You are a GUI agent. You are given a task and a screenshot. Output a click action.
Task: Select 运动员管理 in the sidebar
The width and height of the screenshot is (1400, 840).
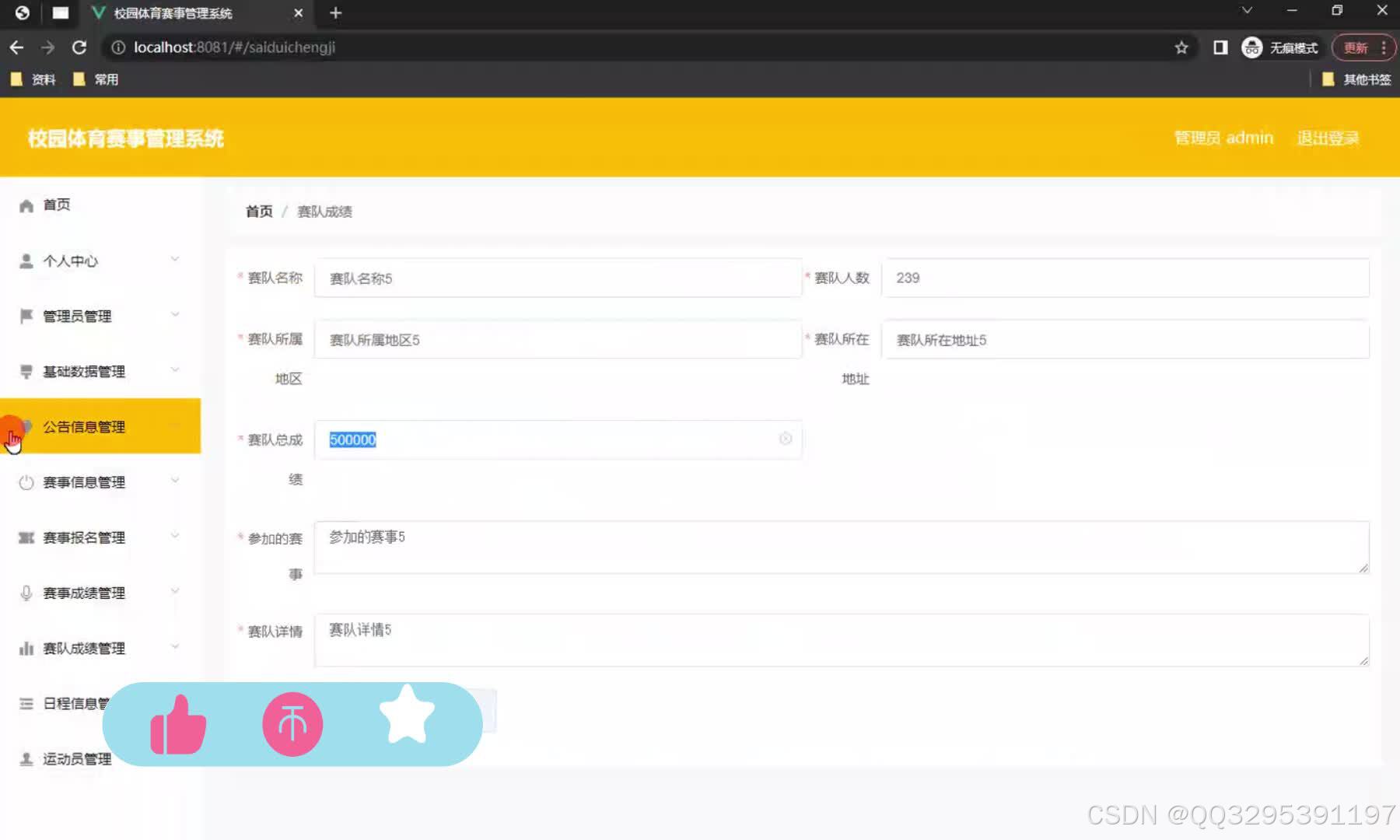[100, 759]
